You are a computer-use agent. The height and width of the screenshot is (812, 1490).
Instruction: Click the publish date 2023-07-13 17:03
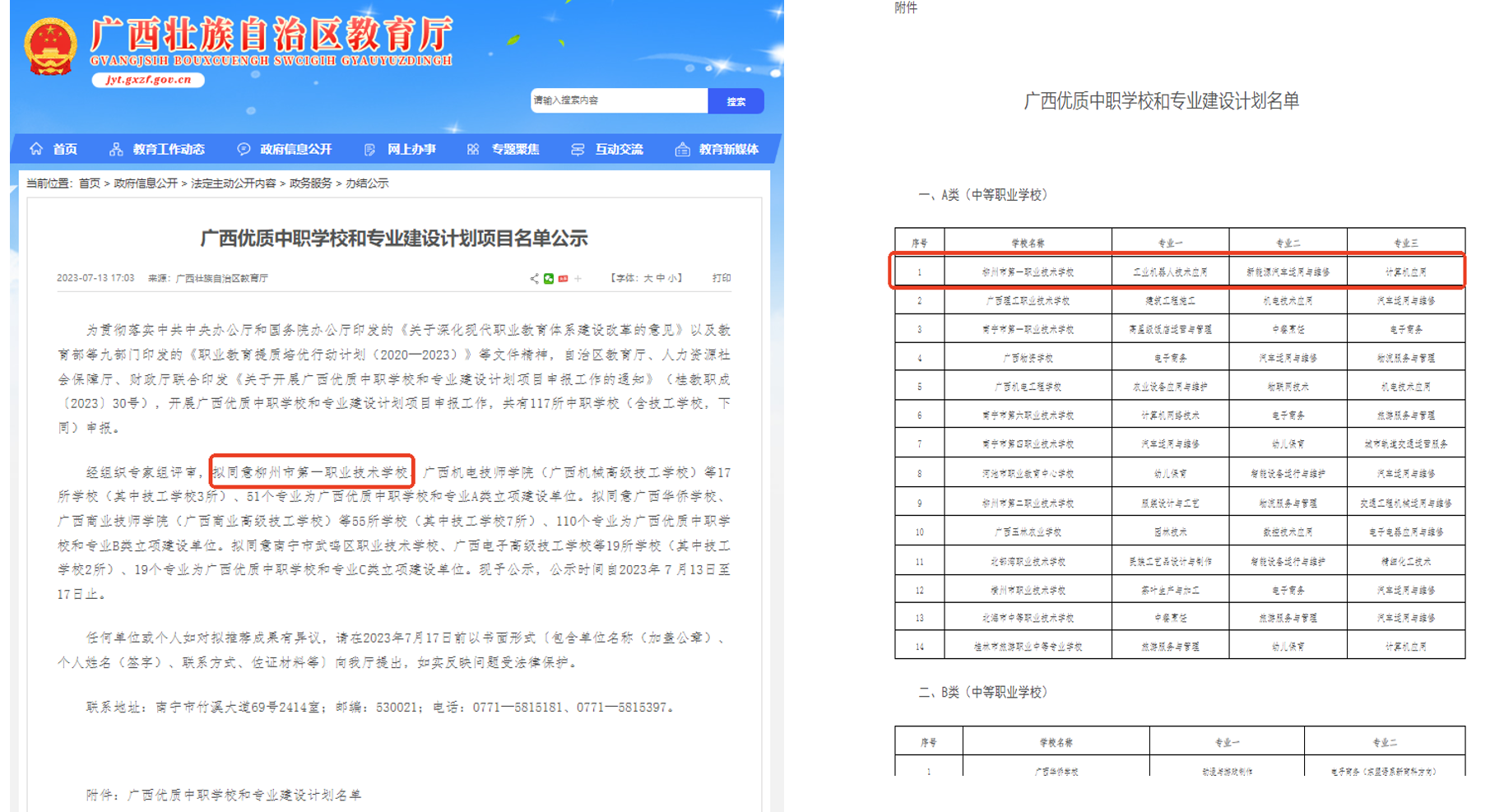[95, 278]
